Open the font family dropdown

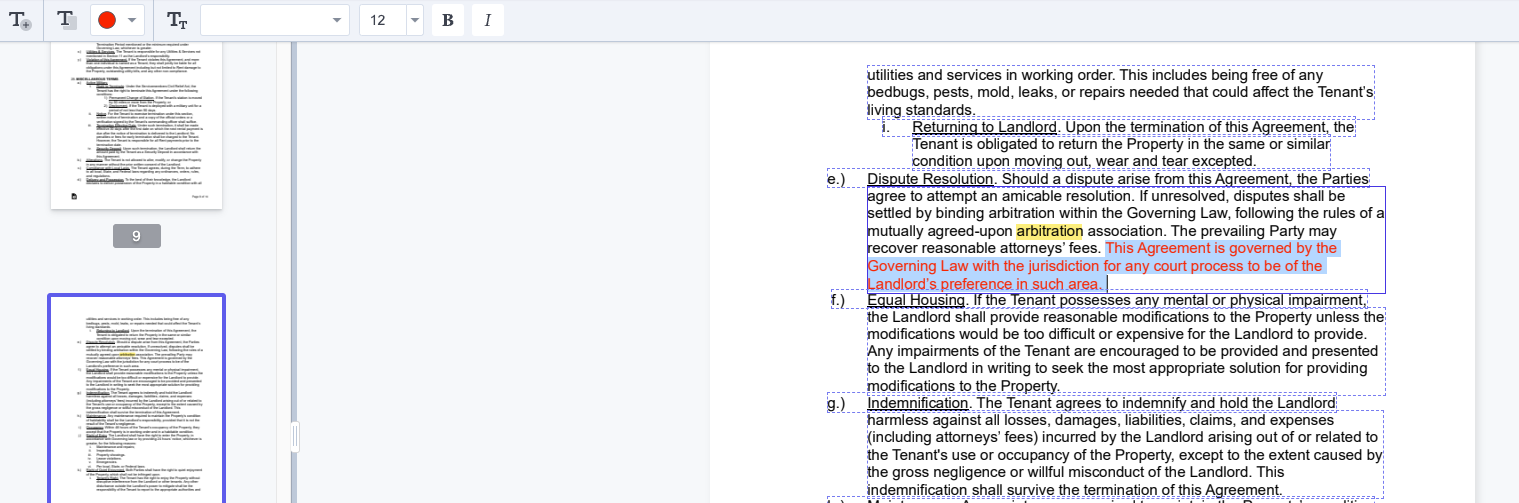click(274, 20)
